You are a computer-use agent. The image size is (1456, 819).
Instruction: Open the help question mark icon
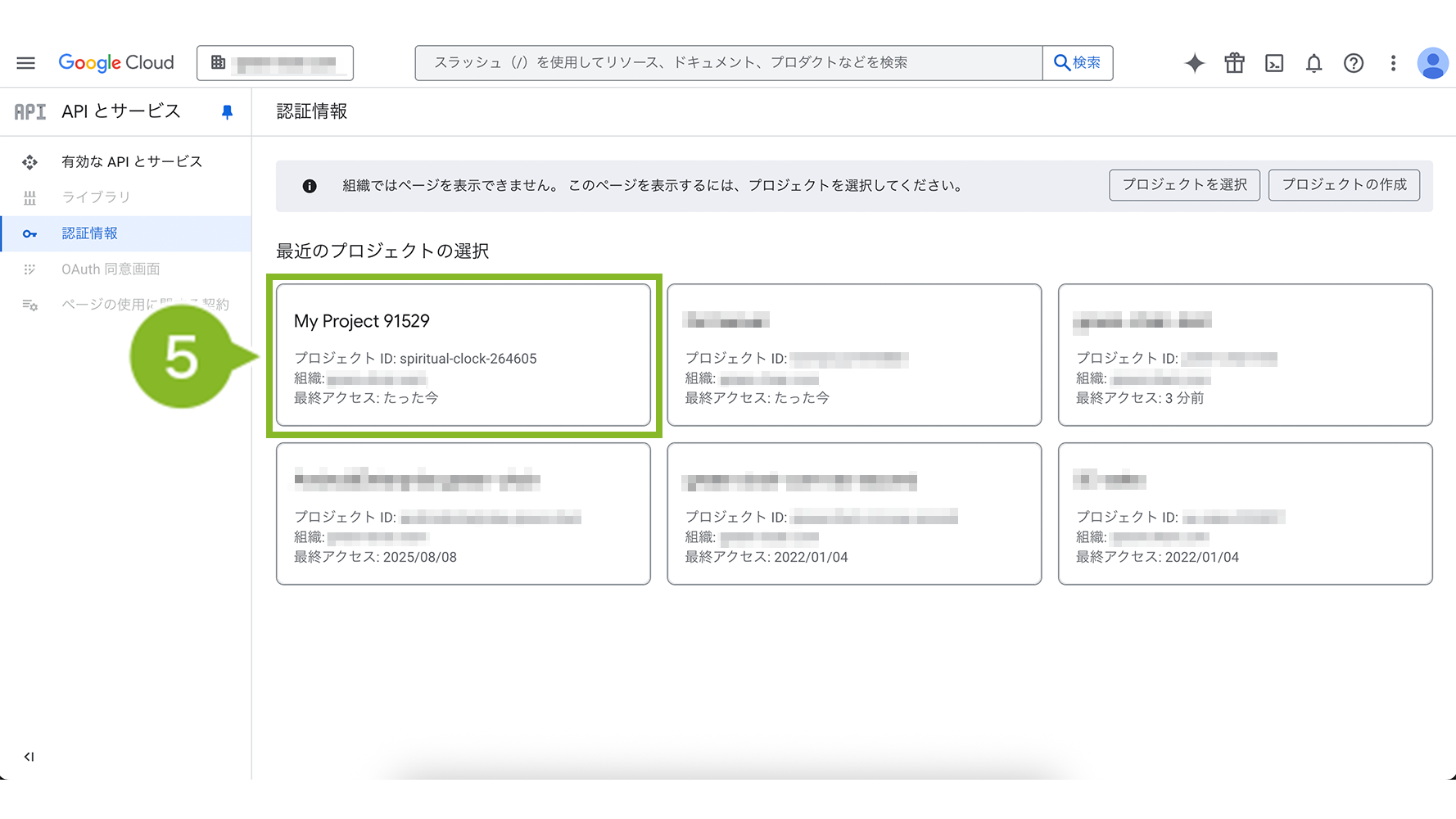[x=1353, y=63]
